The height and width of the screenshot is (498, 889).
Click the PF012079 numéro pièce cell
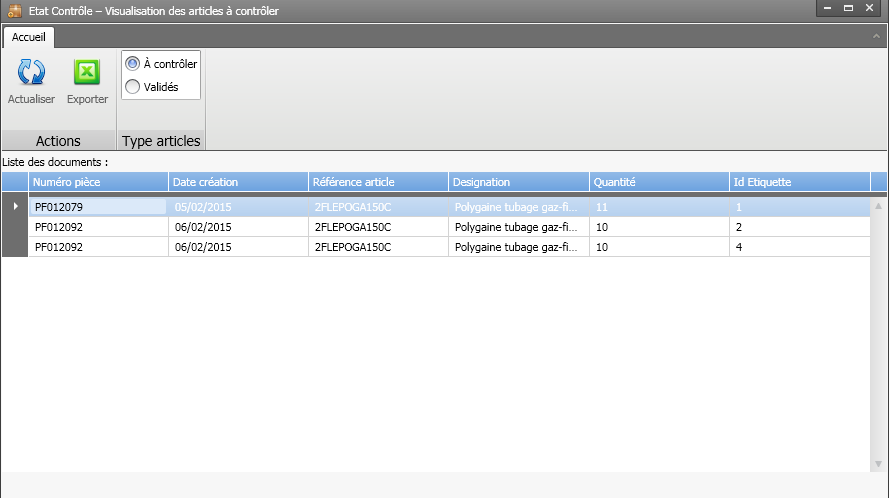(97, 207)
